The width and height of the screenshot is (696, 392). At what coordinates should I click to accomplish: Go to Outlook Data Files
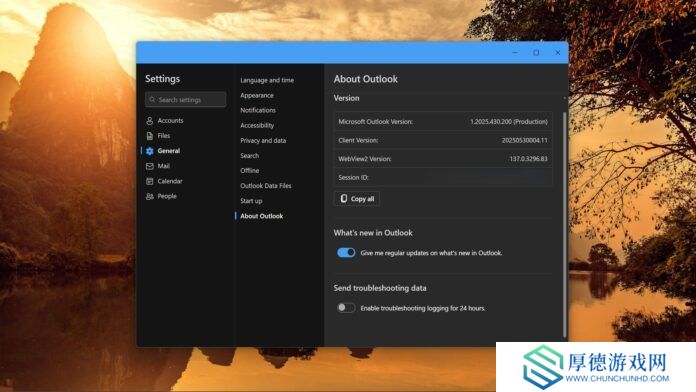pyautogui.click(x=265, y=186)
